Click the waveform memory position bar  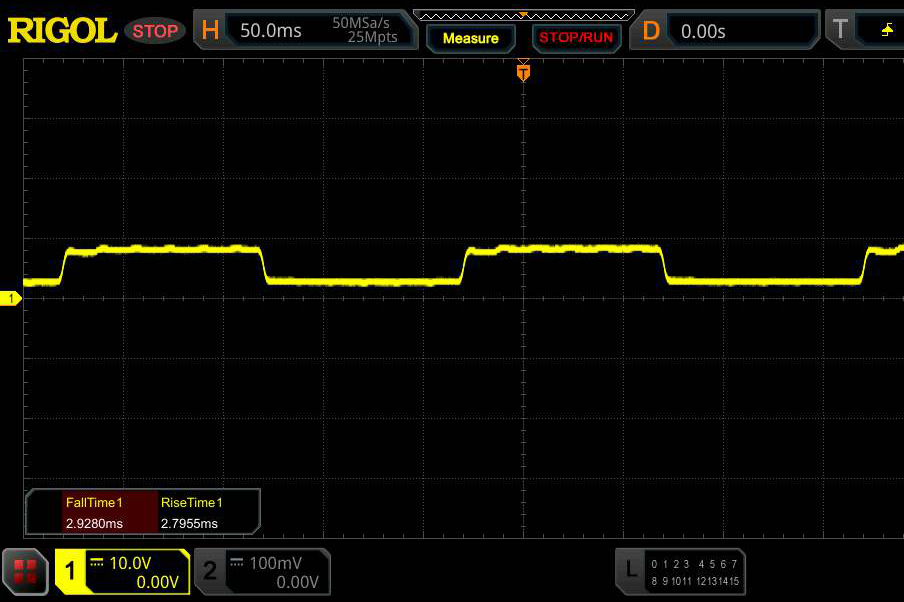[523, 14]
